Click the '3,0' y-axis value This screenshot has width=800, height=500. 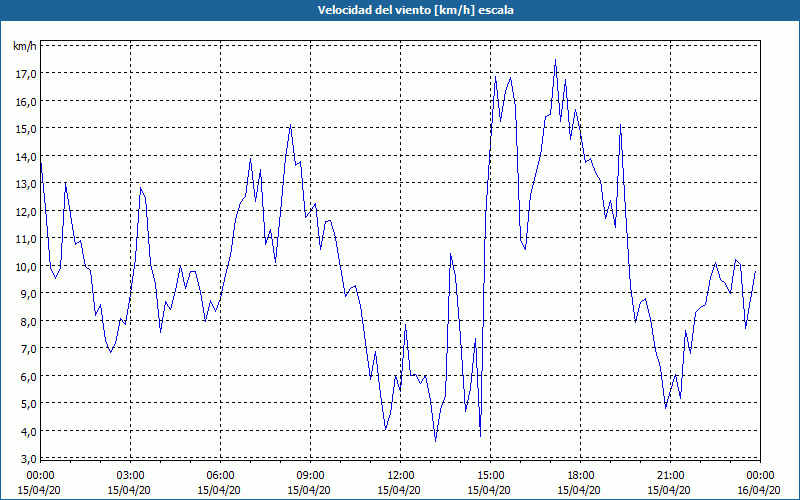pyautogui.click(x=29, y=458)
